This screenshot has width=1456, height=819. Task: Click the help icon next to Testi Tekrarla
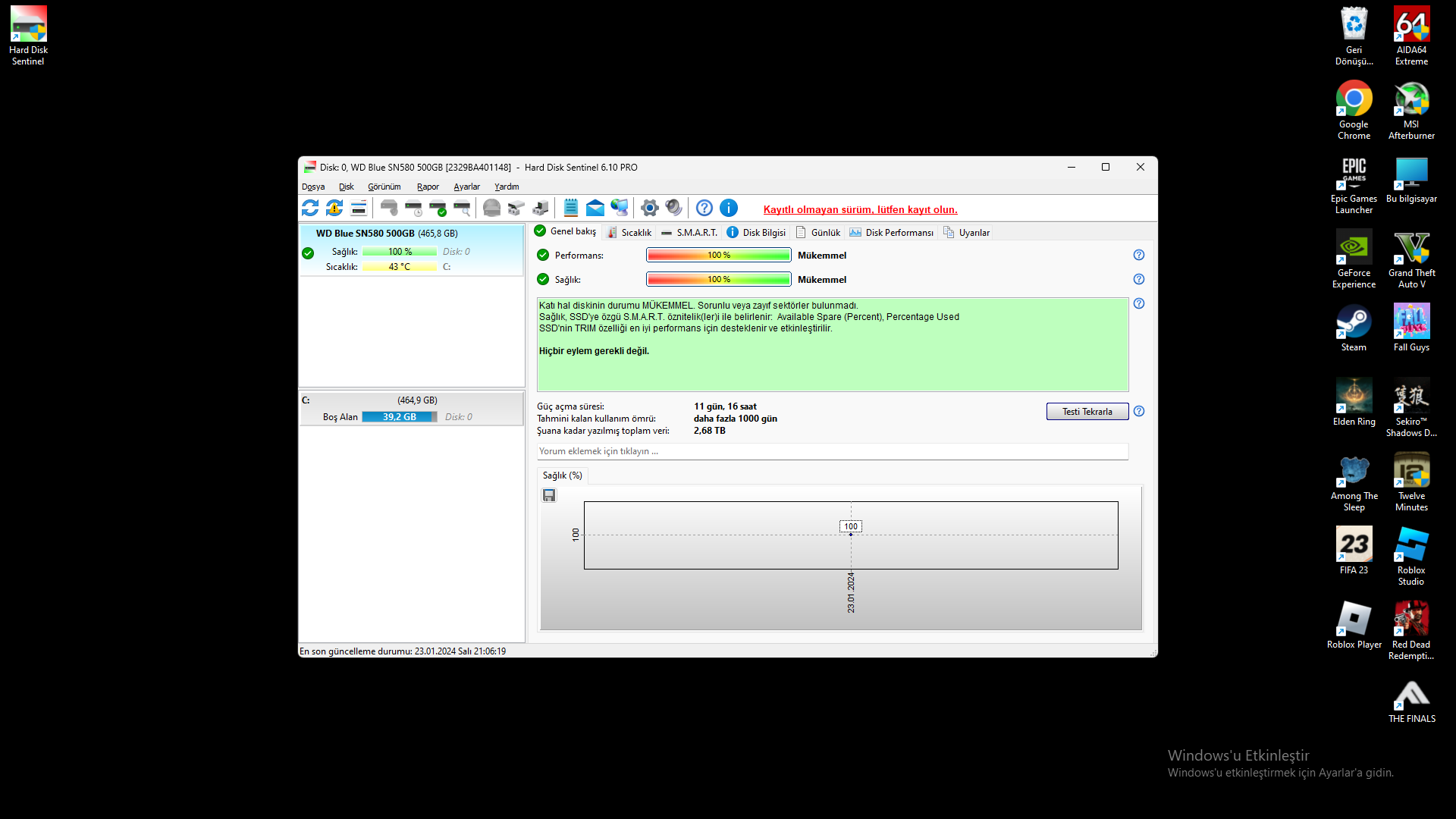1139,411
